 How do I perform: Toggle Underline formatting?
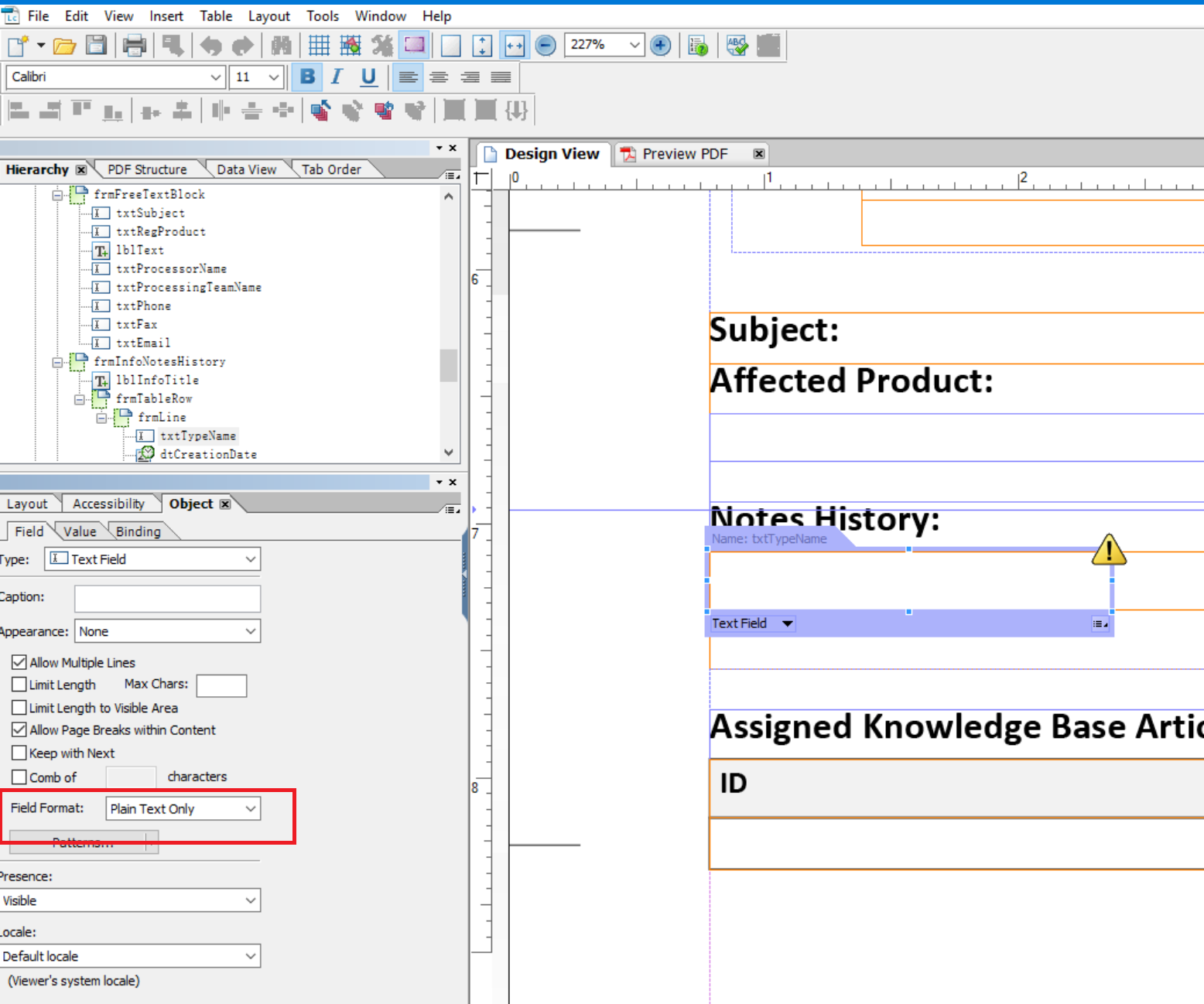pyautogui.click(x=368, y=77)
